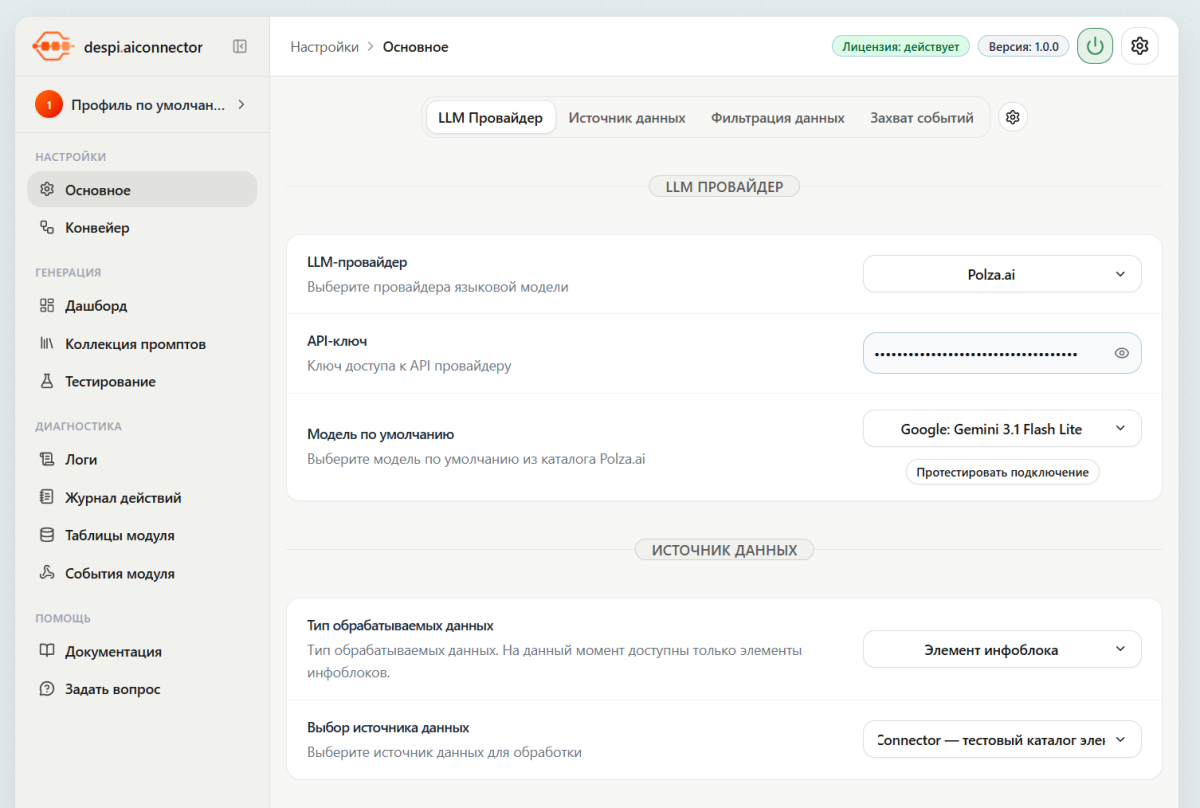
Task: Click the gear icon beside Основное
Action: point(46,190)
